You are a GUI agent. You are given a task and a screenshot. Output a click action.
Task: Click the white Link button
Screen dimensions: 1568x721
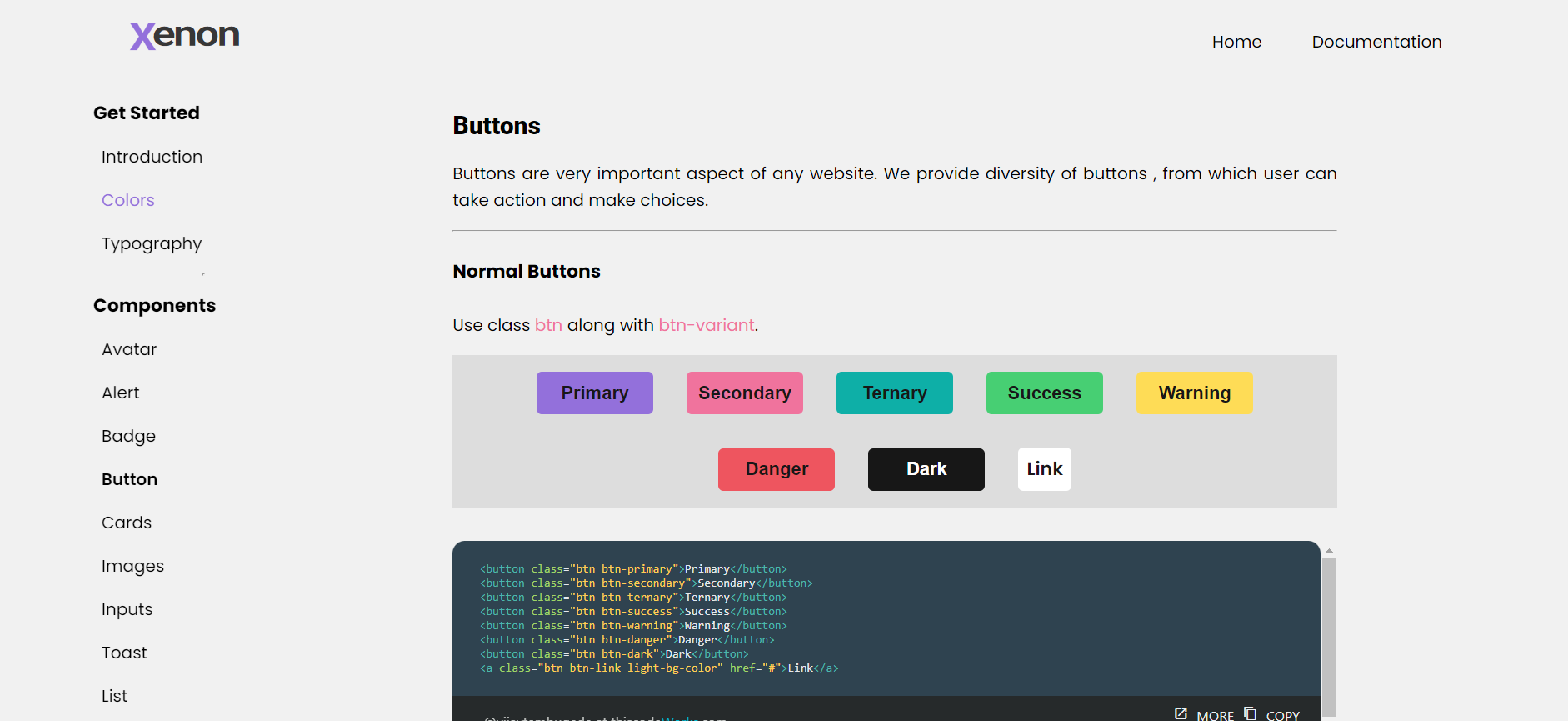pyautogui.click(x=1045, y=469)
